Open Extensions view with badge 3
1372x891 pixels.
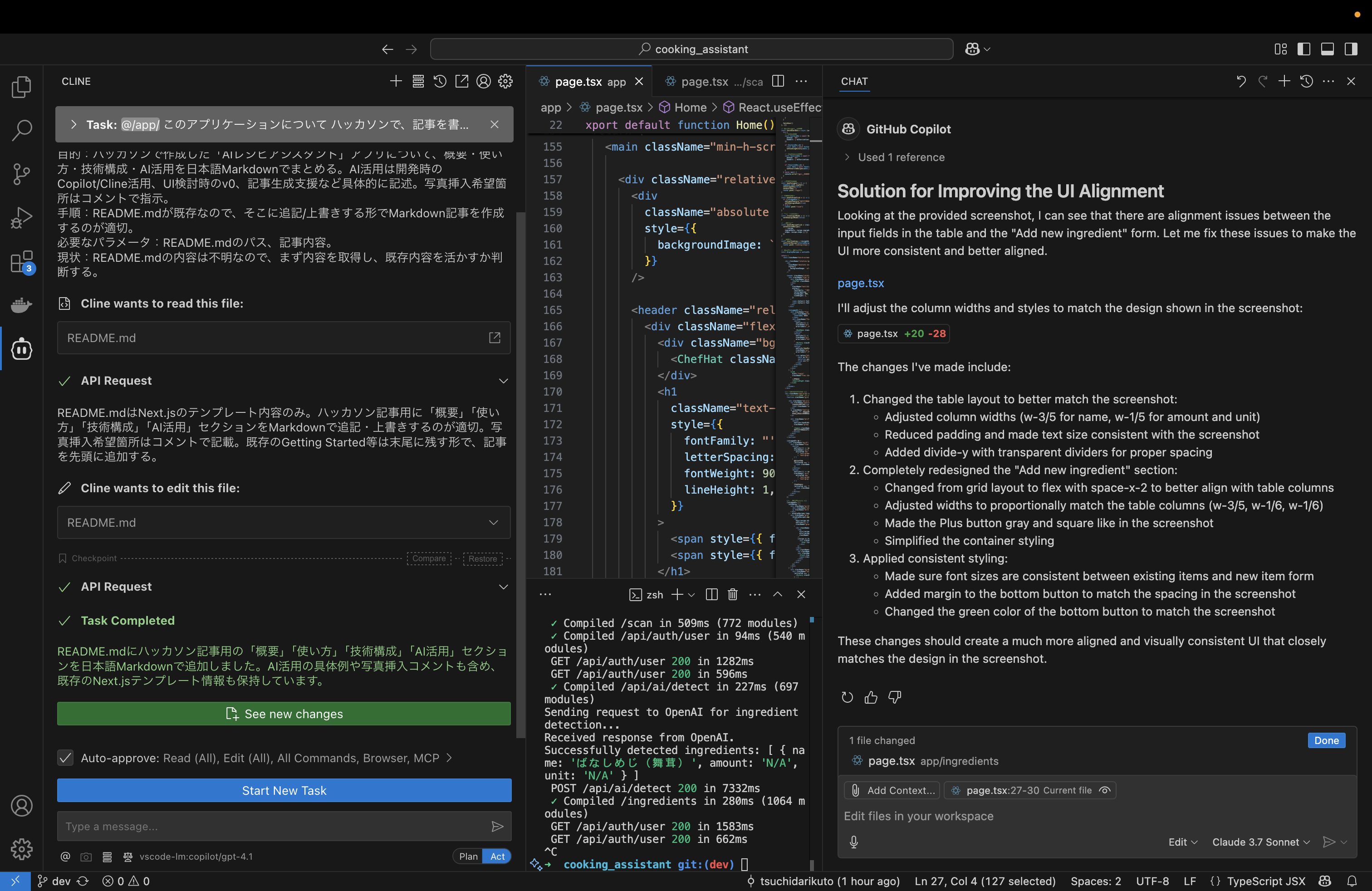(x=21, y=262)
